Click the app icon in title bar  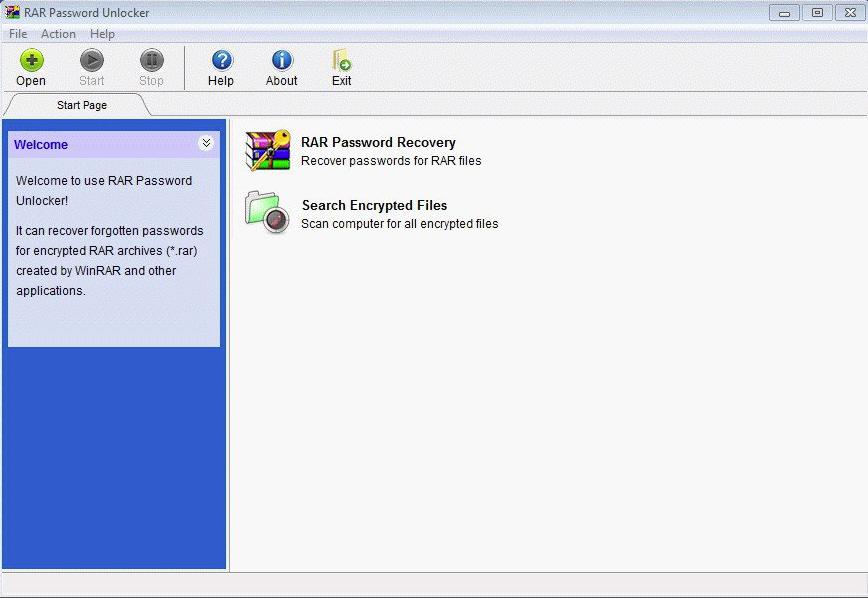[13, 13]
